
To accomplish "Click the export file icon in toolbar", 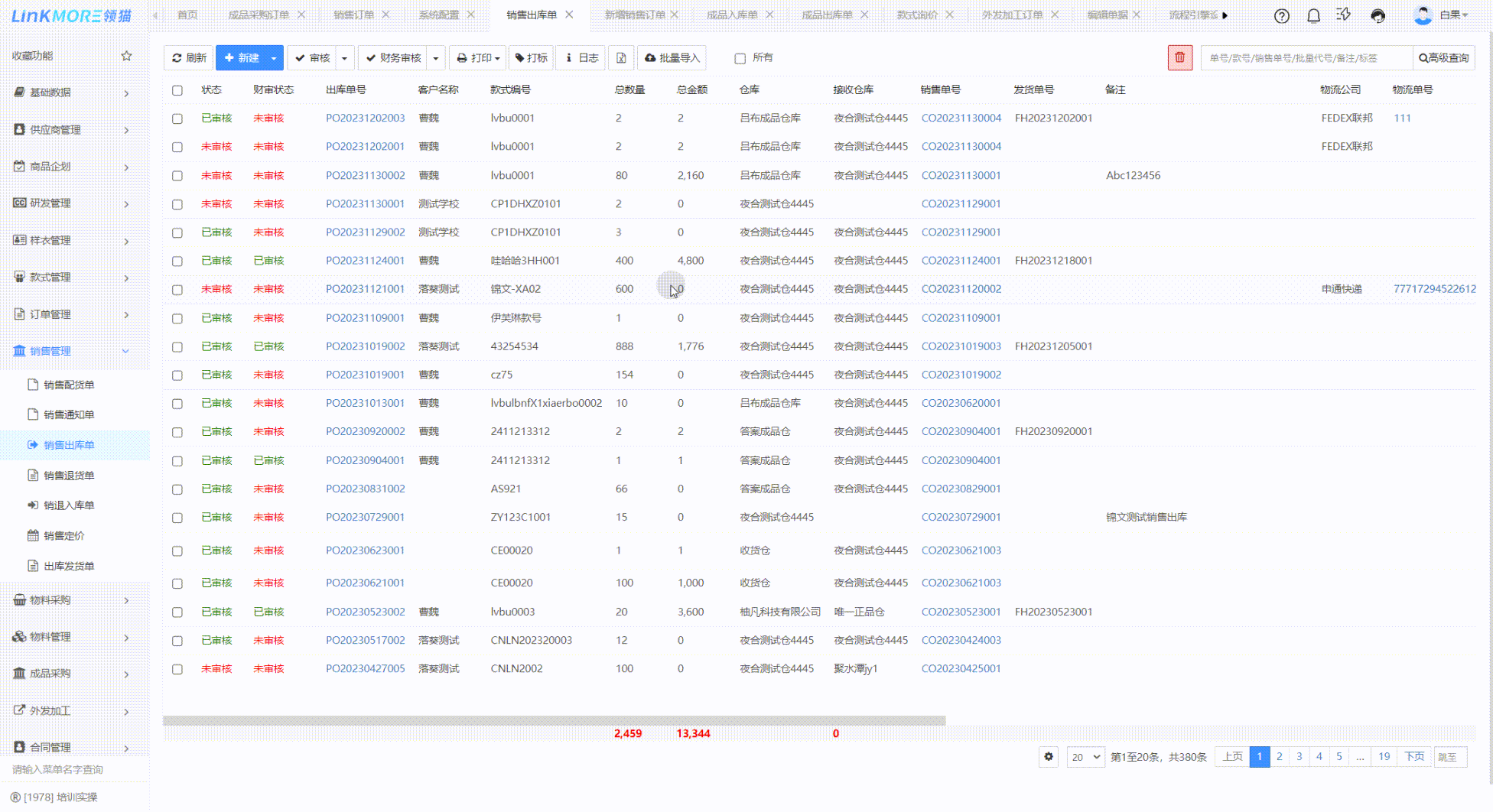I will [621, 58].
